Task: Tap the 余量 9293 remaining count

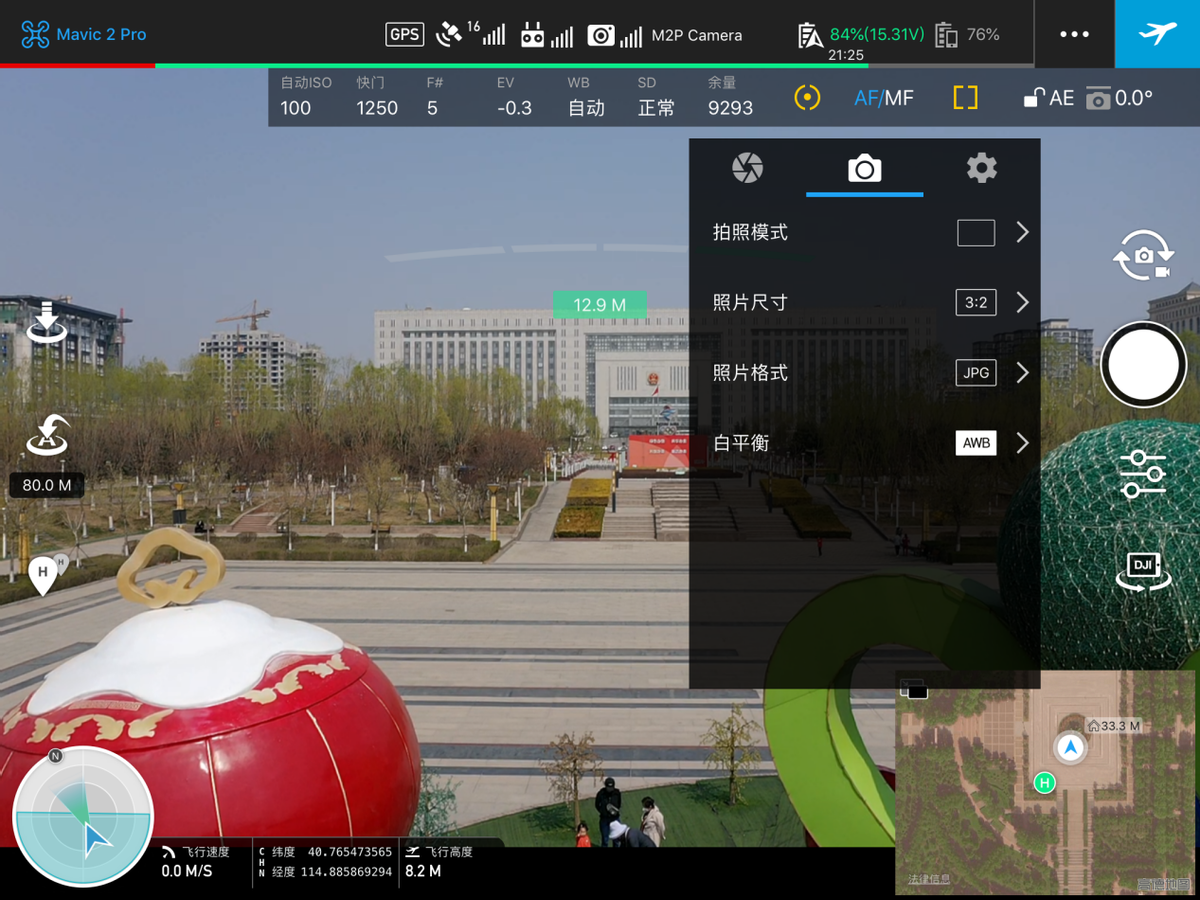Action: click(x=730, y=97)
